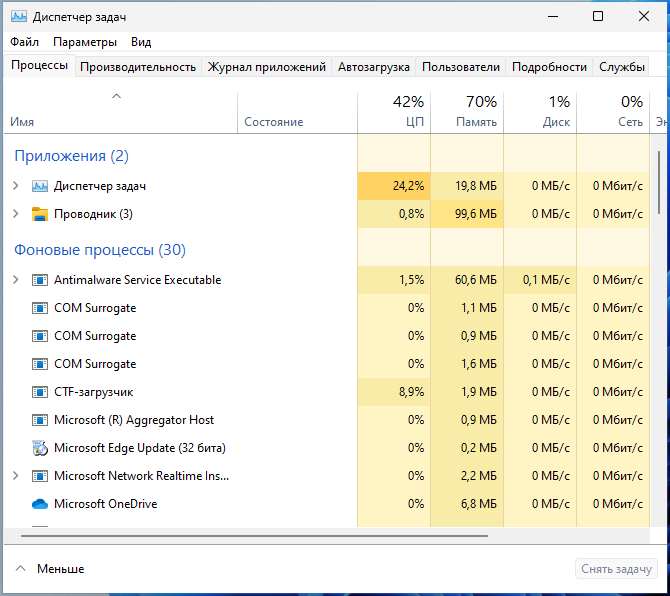The width and height of the screenshot is (670, 596).
Task: Click the 24,2% CPU value cell
Action: [x=394, y=186]
